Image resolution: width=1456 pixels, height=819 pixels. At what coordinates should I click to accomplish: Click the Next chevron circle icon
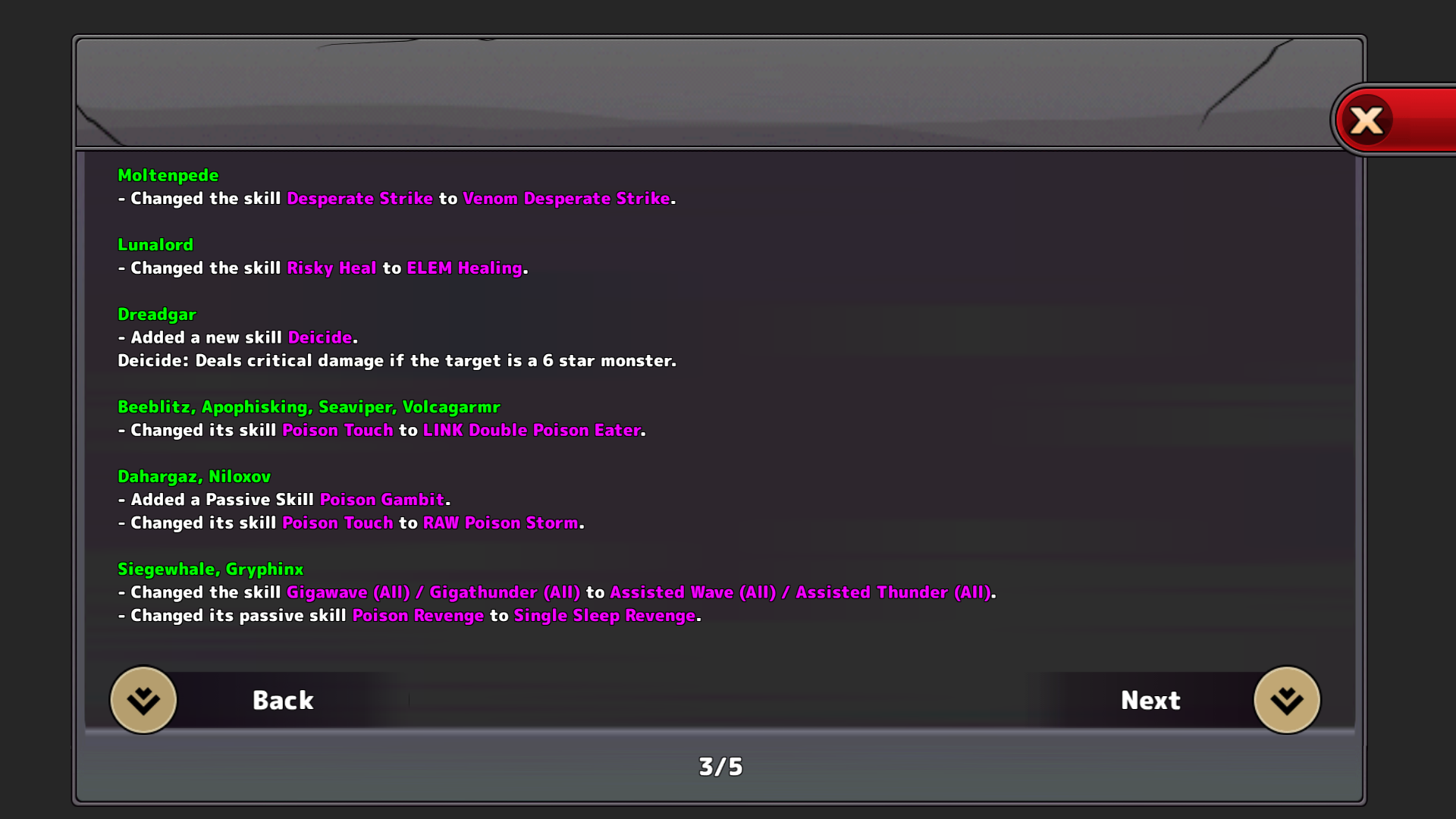tap(1287, 700)
